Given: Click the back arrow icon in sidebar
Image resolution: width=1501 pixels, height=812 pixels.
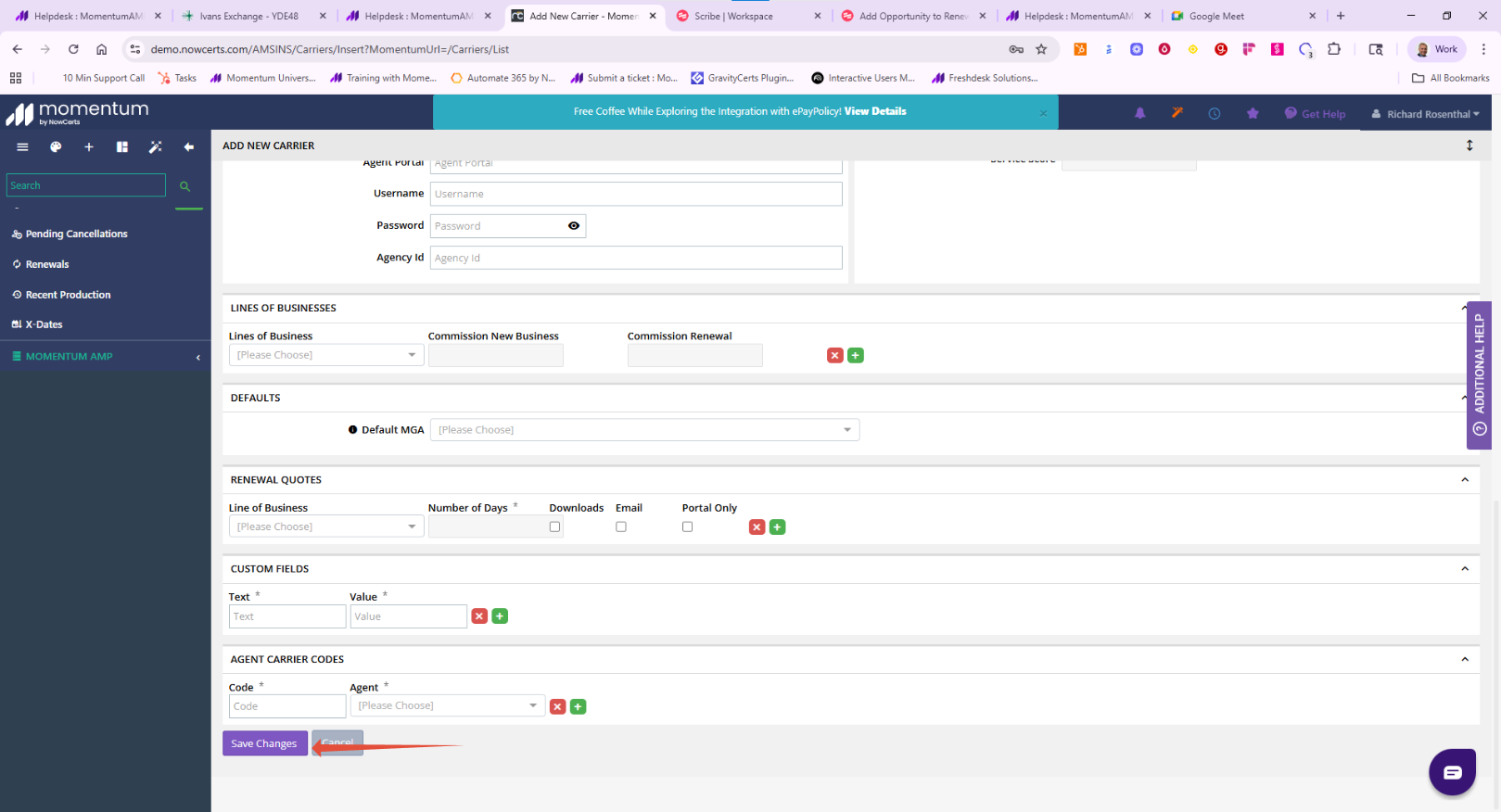Looking at the screenshot, I should 189,146.
